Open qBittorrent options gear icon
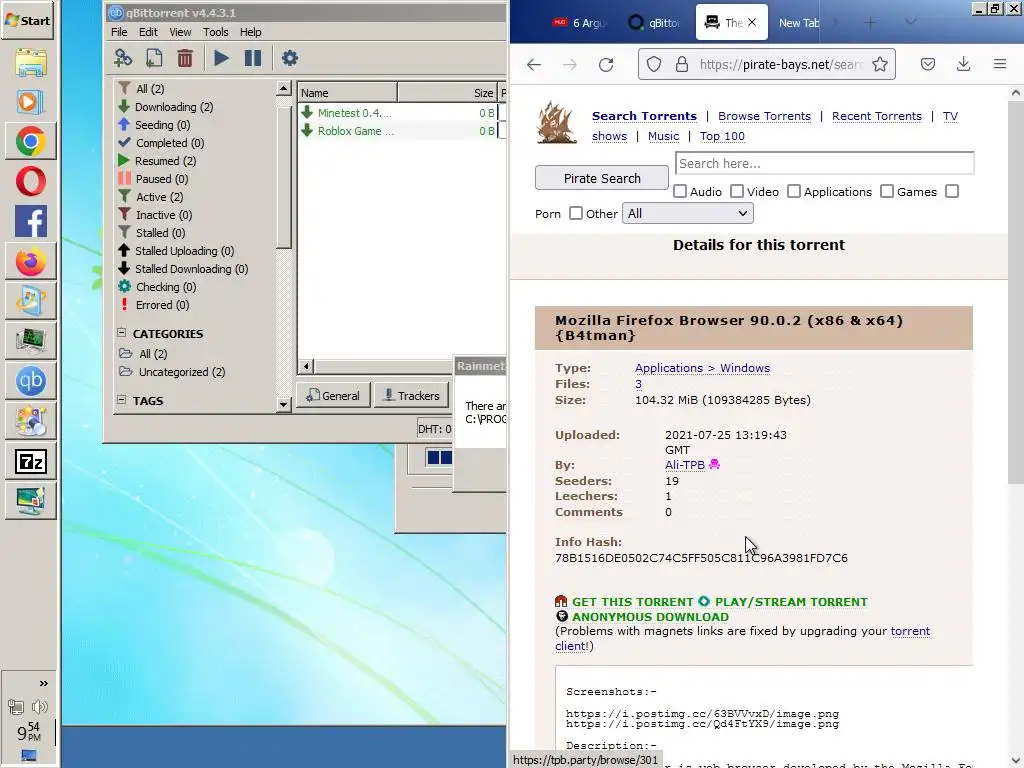This screenshot has height=768, width=1024. (289, 58)
